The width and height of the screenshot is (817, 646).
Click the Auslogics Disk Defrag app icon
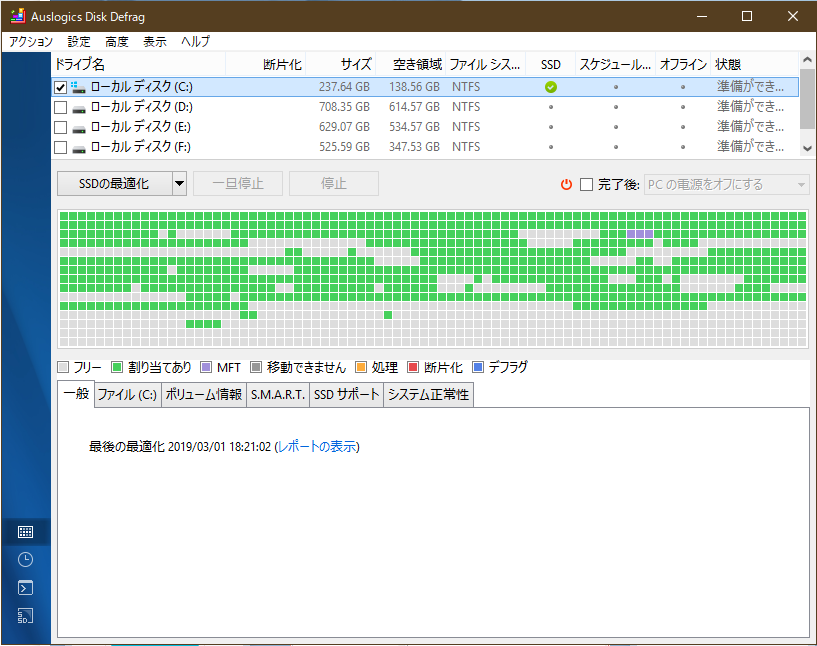point(18,16)
